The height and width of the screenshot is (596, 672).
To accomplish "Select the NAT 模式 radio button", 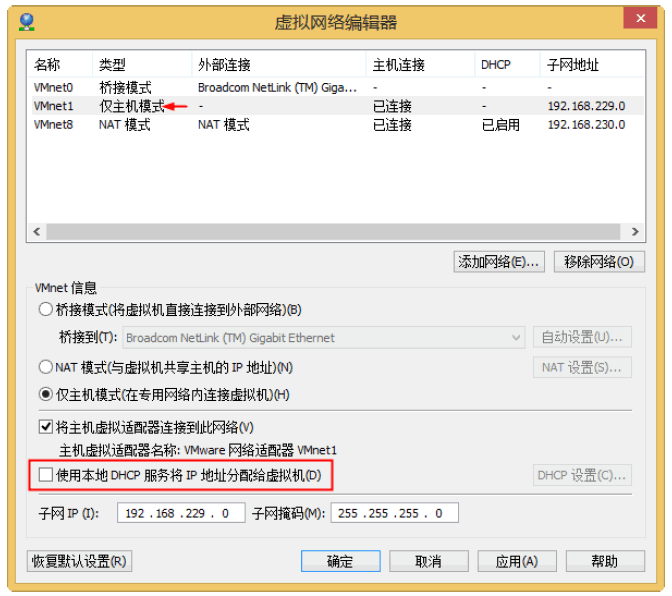I will pyautogui.click(x=45, y=367).
